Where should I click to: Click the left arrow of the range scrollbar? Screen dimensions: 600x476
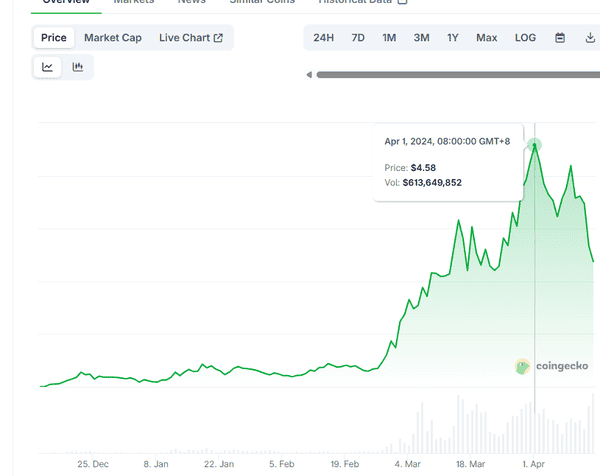pyautogui.click(x=310, y=75)
